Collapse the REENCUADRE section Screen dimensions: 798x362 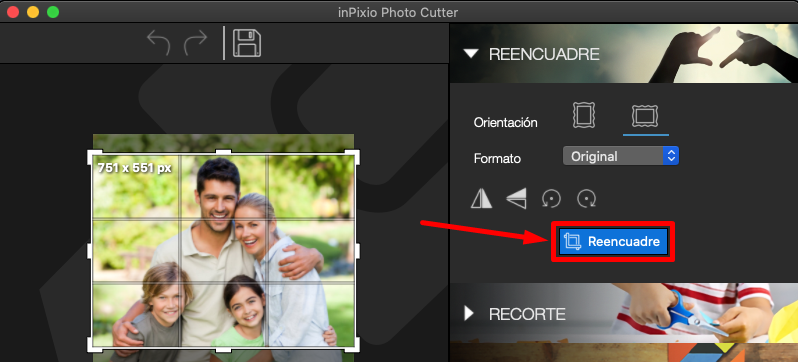click(x=472, y=53)
